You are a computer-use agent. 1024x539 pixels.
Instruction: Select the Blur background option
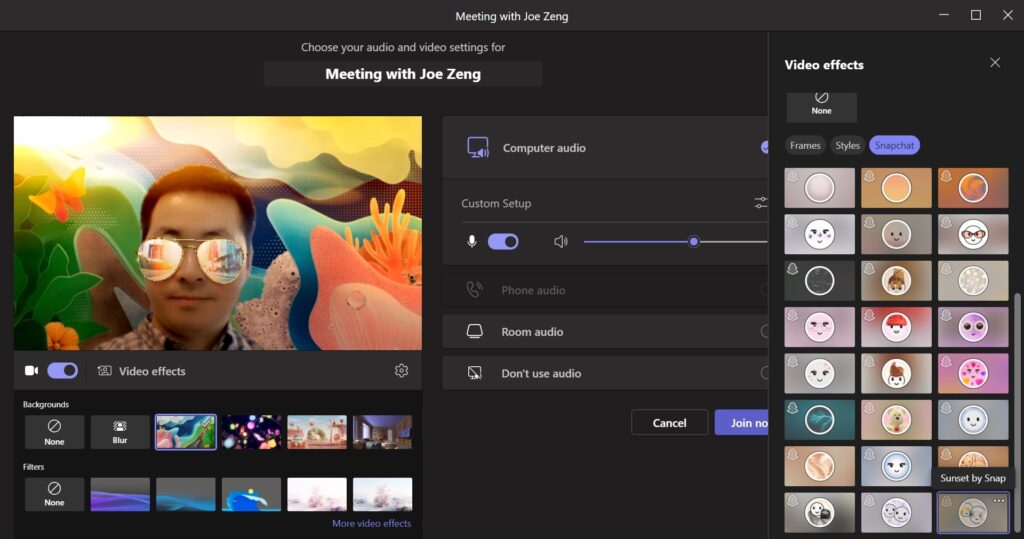120,432
